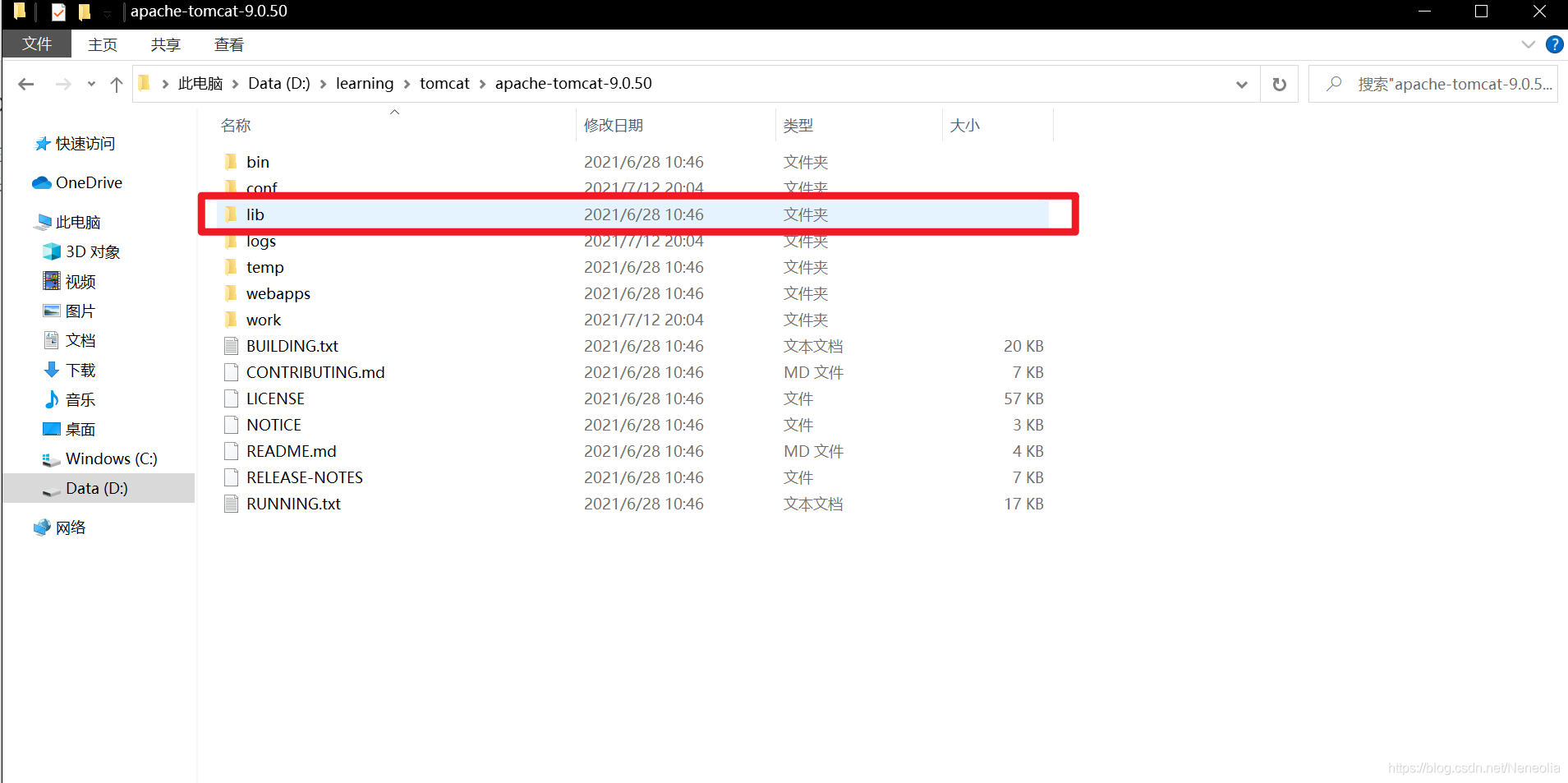Click the properties icon in quick access toolbar
Image resolution: width=1568 pixels, height=783 pixels.
click(x=58, y=12)
